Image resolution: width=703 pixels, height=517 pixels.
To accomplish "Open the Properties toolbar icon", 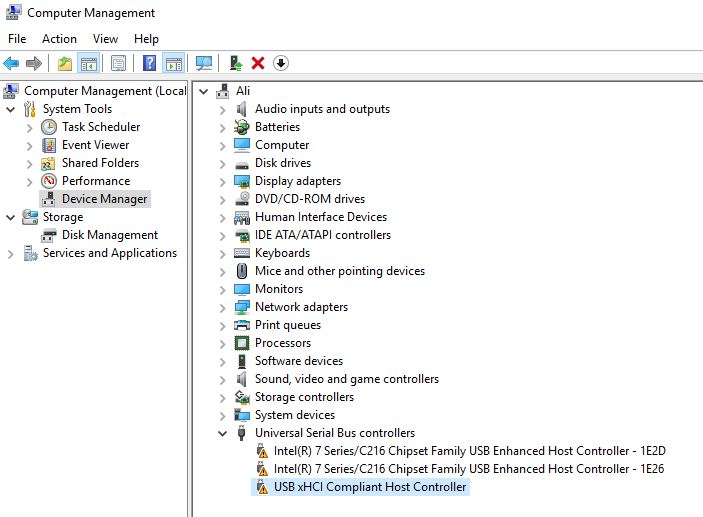I will (118, 63).
